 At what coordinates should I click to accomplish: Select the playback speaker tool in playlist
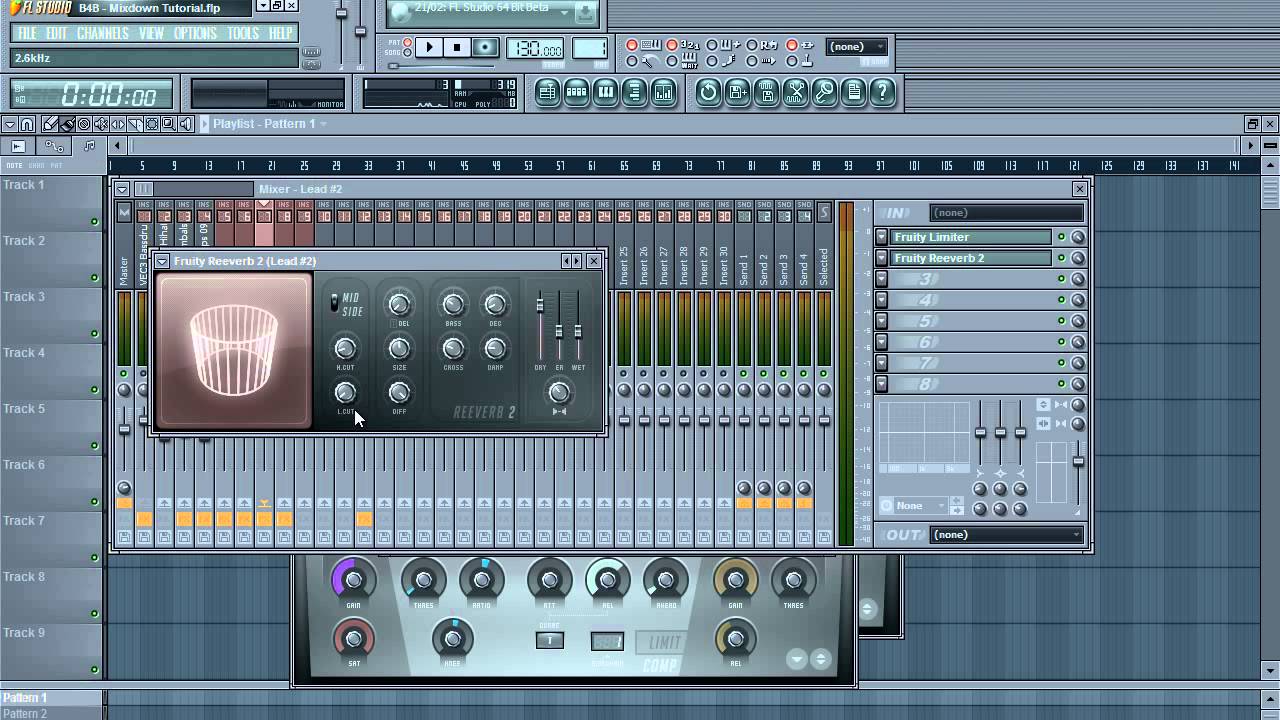[x=186, y=124]
